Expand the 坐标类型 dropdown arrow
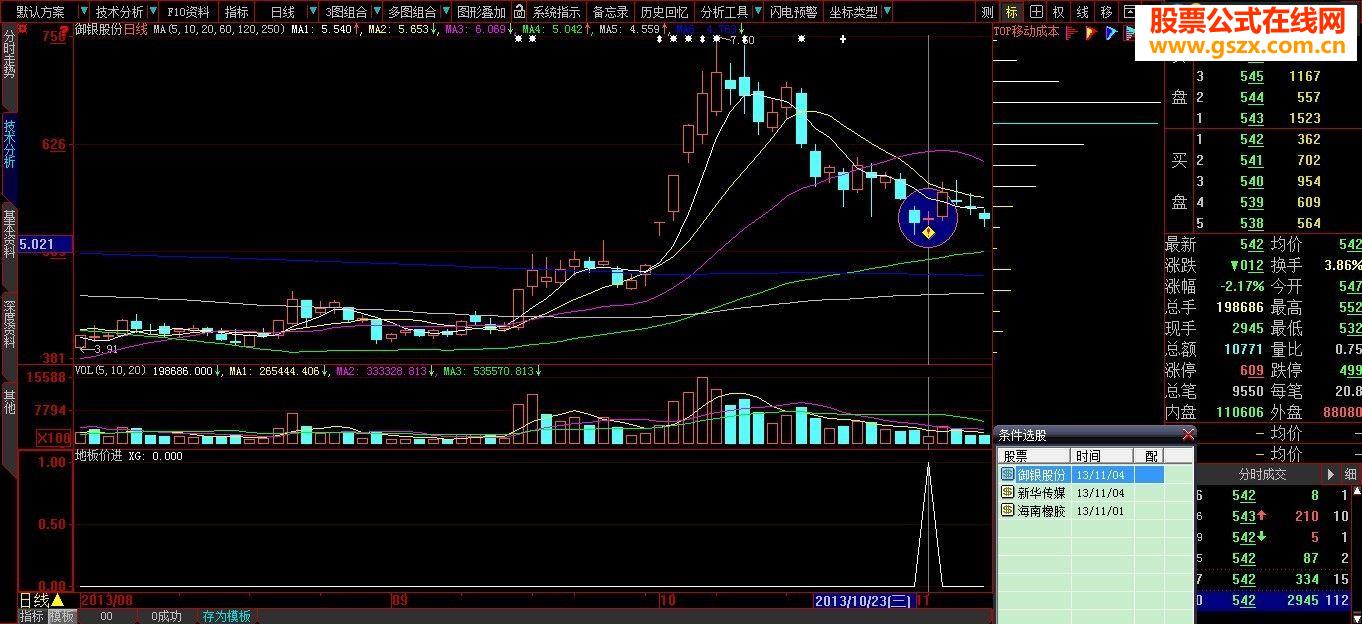 tap(887, 12)
